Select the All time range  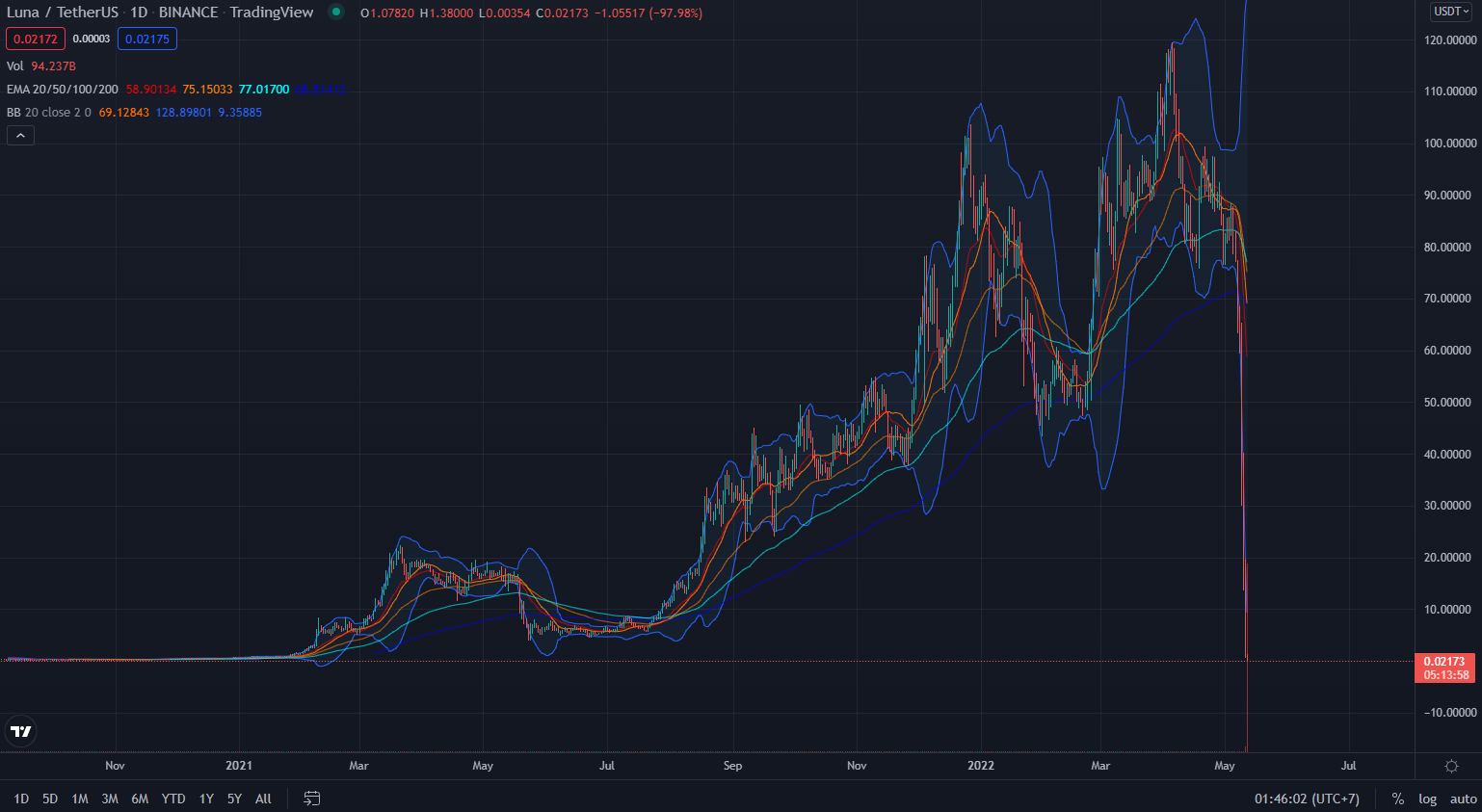pos(263,799)
